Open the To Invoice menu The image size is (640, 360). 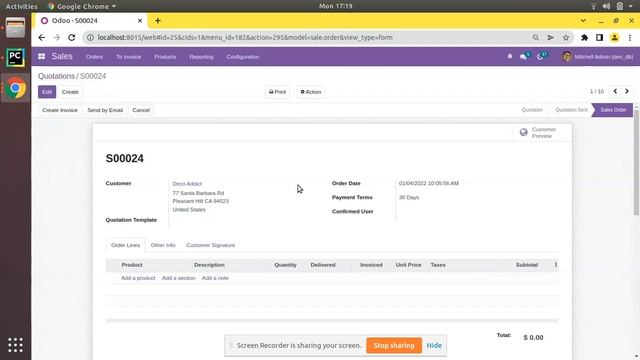click(129, 57)
